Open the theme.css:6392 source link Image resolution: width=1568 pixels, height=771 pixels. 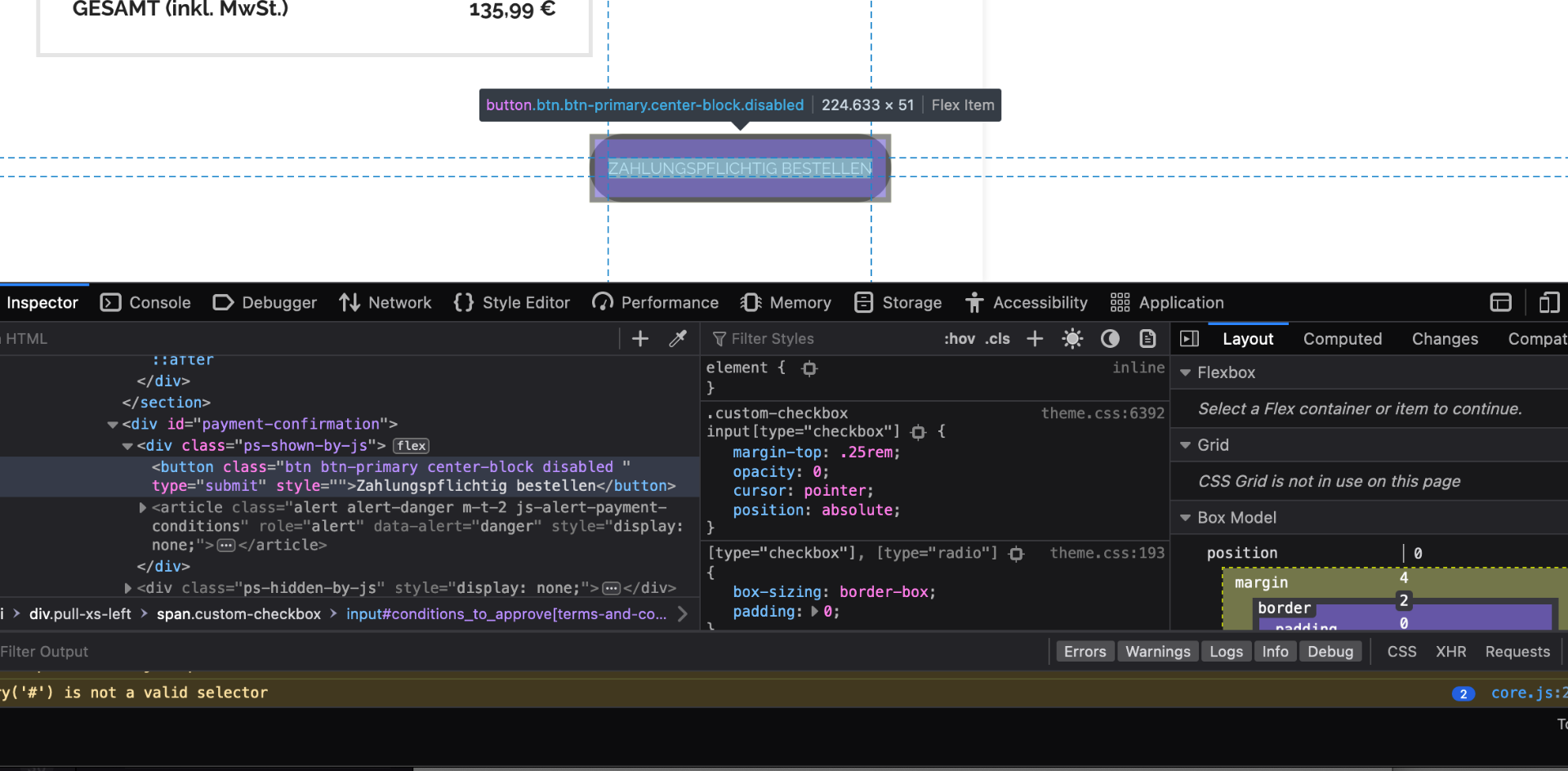click(1102, 413)
